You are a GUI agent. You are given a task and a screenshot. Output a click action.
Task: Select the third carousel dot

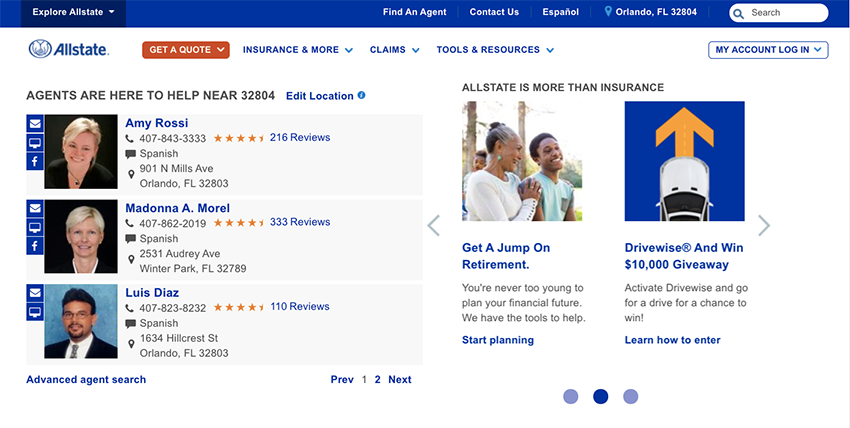tap(630, 397)
